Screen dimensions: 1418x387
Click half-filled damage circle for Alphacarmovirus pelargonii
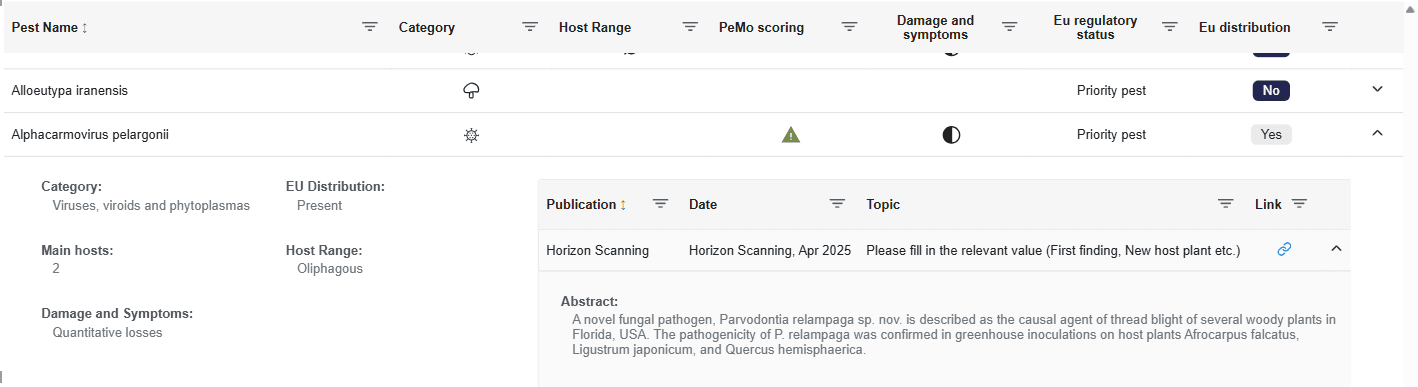click(951, 135)
